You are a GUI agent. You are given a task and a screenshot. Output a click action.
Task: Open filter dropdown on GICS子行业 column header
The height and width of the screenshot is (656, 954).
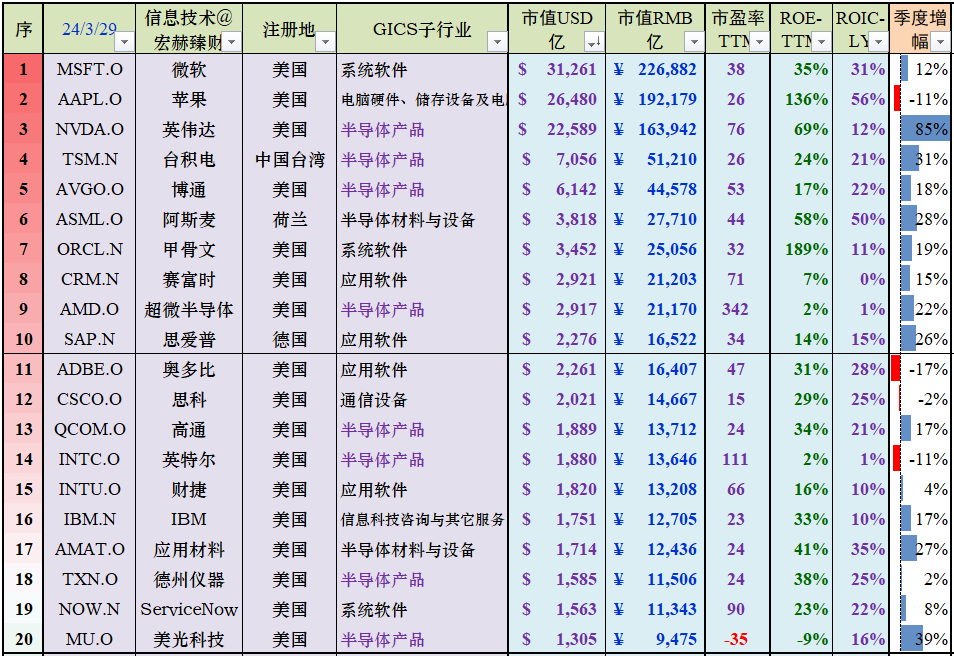[x=497, y=42]
